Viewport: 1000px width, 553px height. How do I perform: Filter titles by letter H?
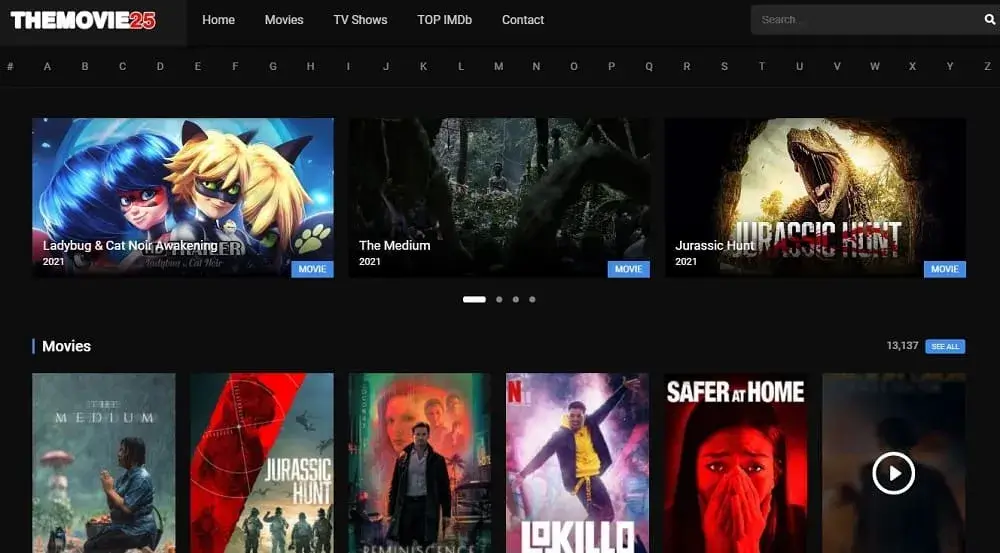click(311, 66)
